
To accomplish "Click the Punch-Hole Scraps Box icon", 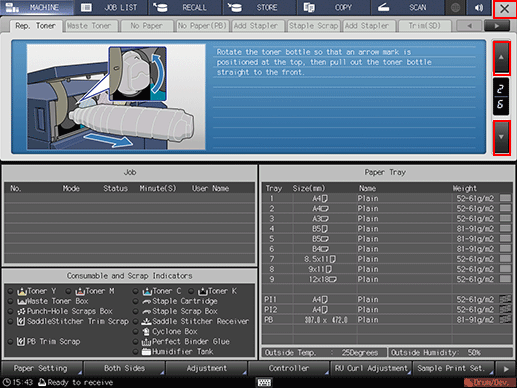I will click(x=22, y=312).
